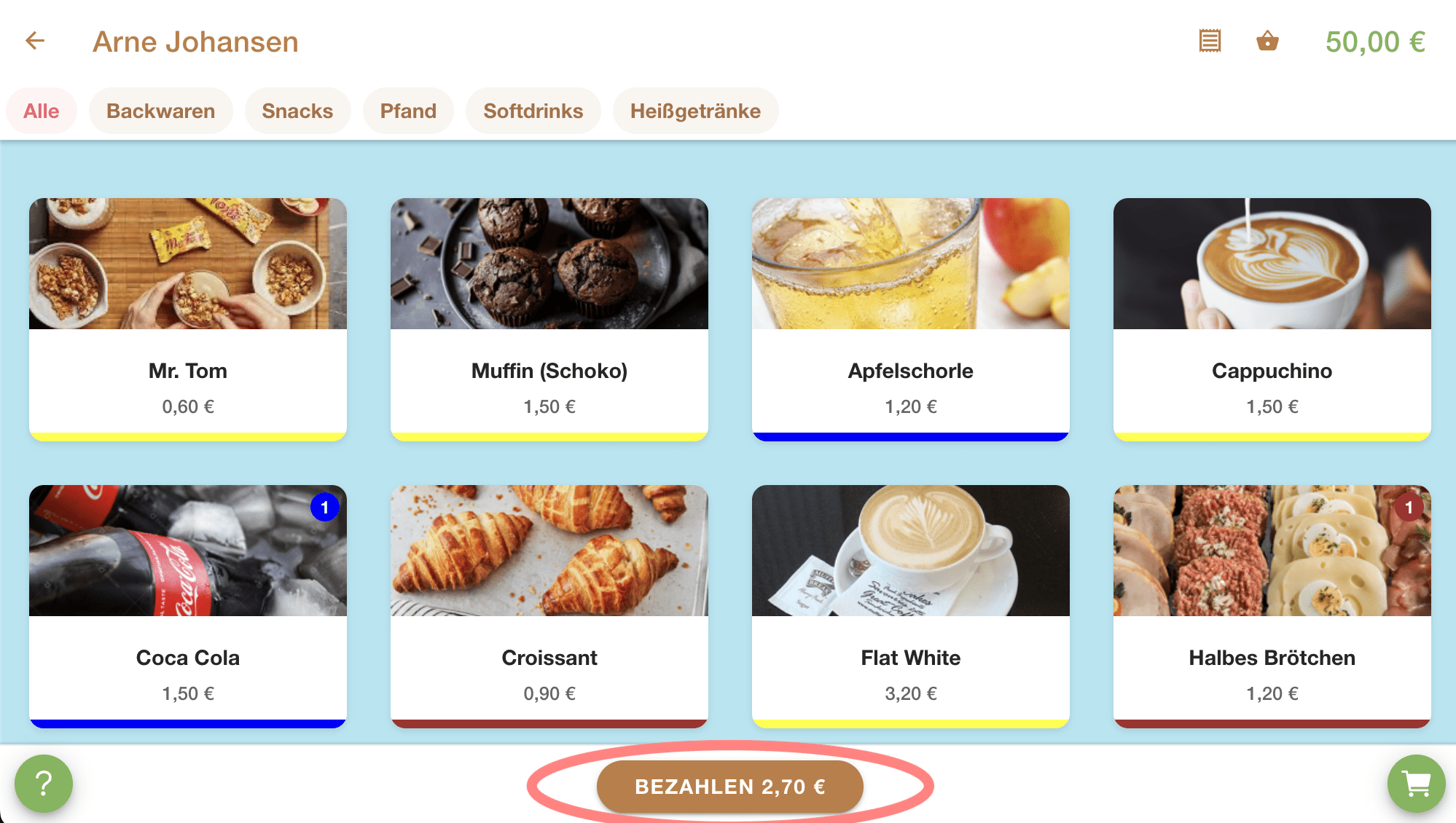
Task: Go back using the arrow icon
Action: coord(35,41)
